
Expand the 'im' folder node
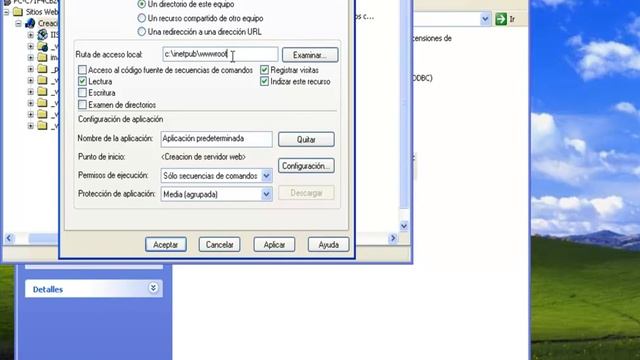[31, 58]
